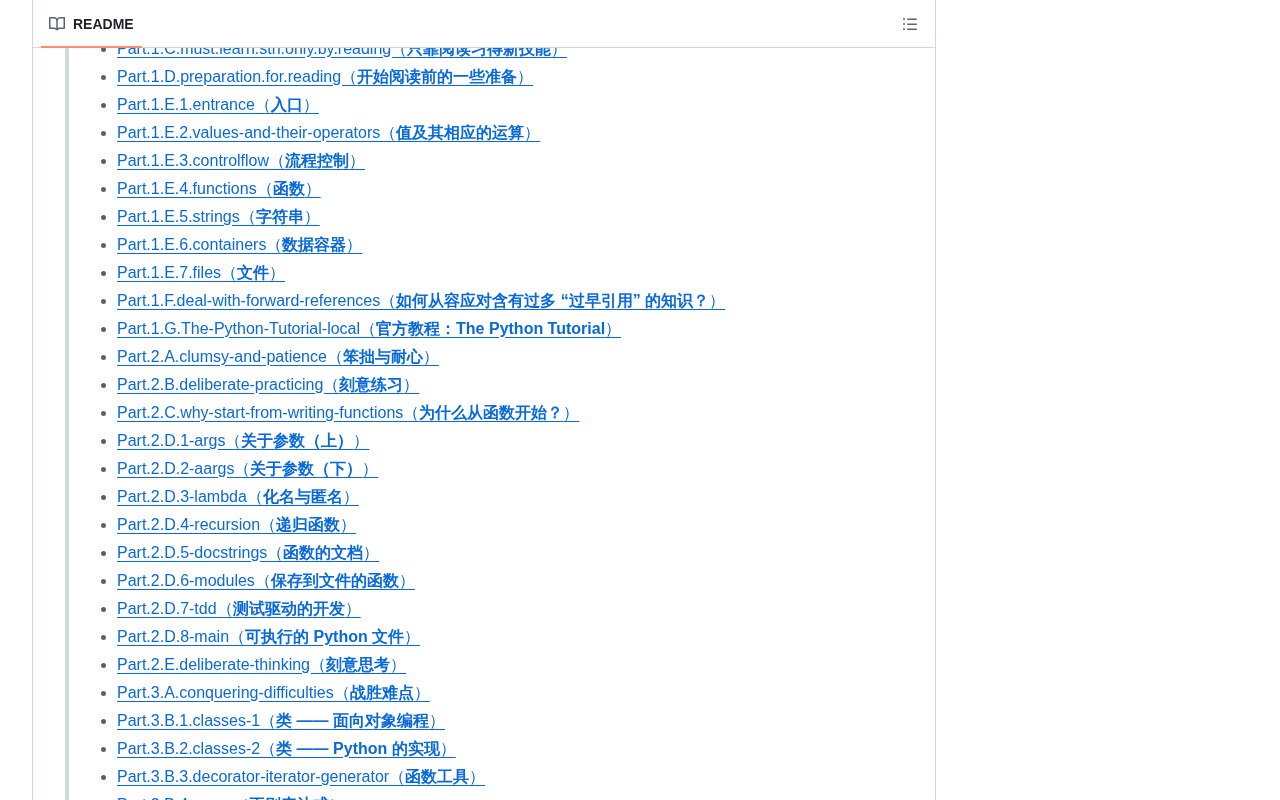The height and width of the screenshot is (800, 1280).
Task: Open Part.3.B.1.classes-1 link
Action: [281, 721]
